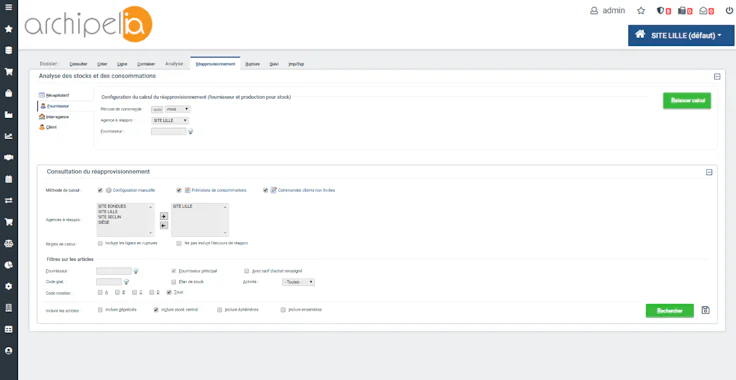Viewport: 736px width, 380px height.
Task: Click the lightbulb next to the configuration Fournisseur field
Action: pos(191,132)
